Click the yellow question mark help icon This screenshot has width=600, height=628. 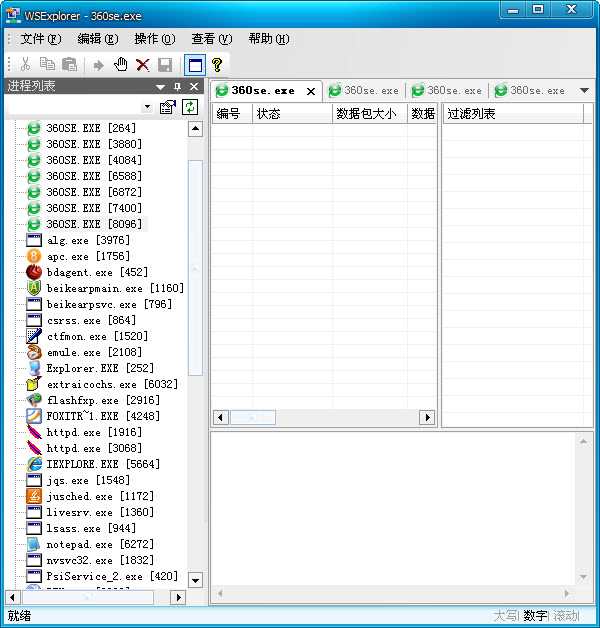217,64
